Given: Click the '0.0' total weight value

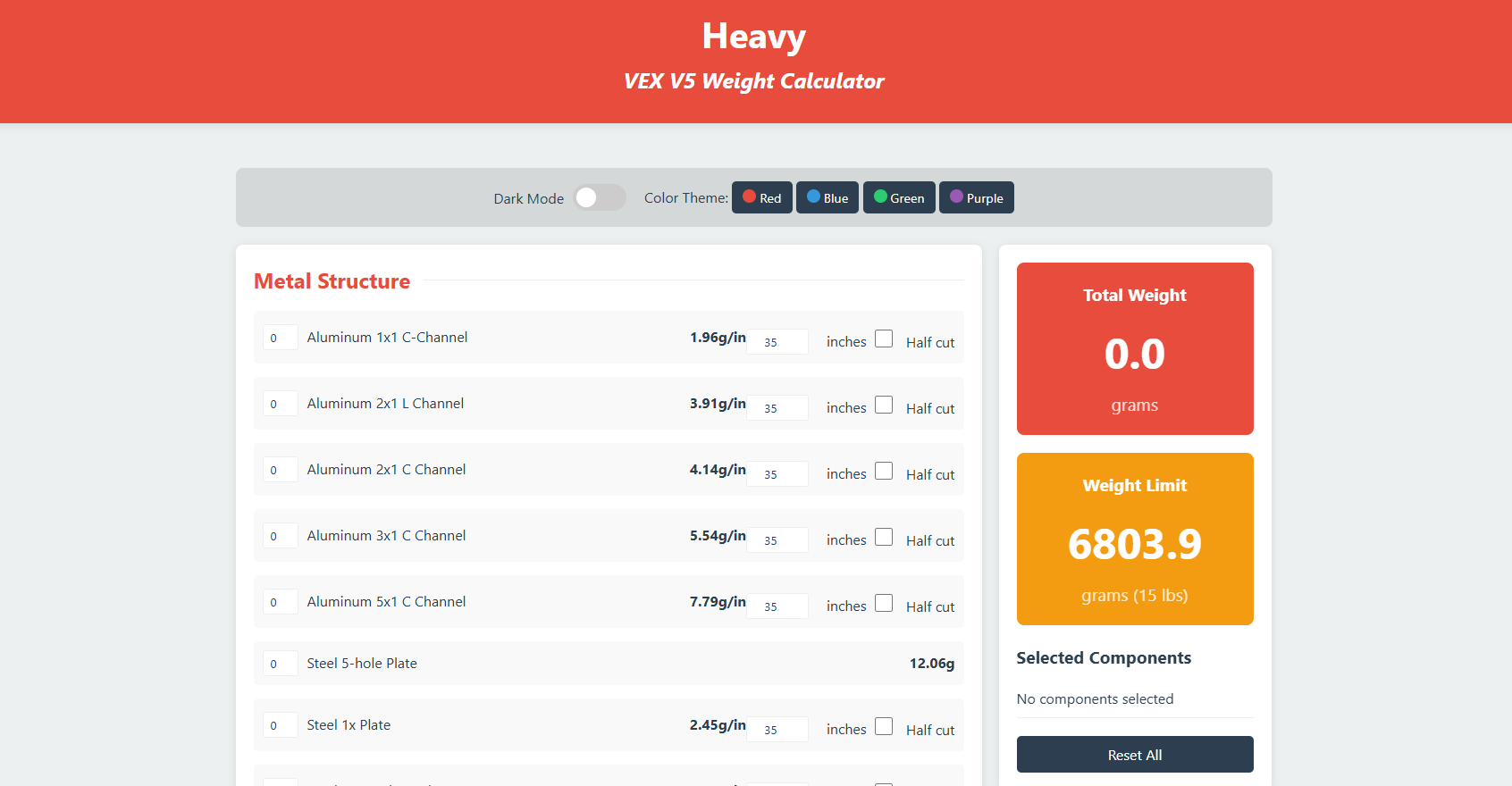Looking at the screenshot, I should [1135, 354].
